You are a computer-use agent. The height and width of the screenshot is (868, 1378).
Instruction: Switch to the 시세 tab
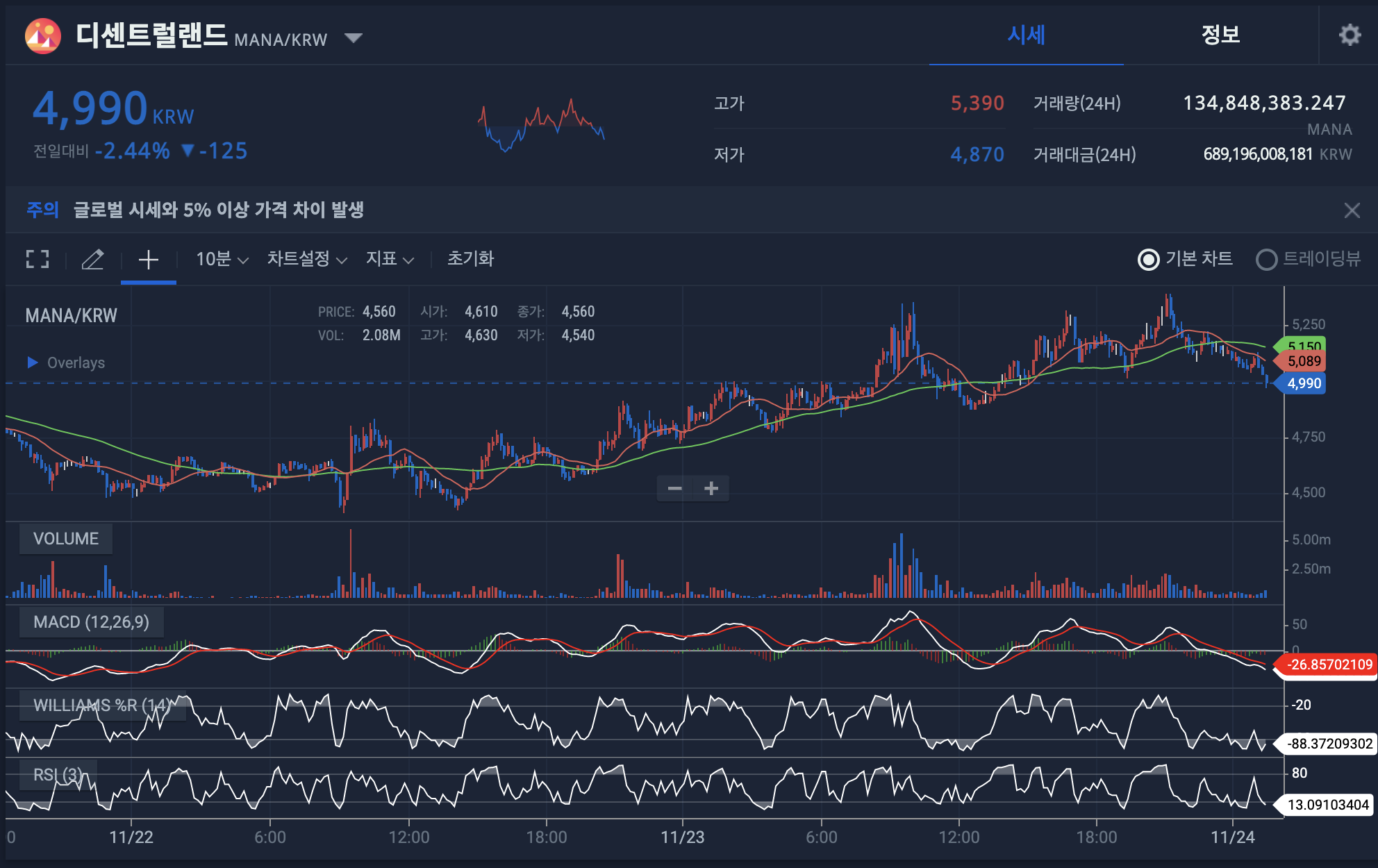(x=1026, y=35)
